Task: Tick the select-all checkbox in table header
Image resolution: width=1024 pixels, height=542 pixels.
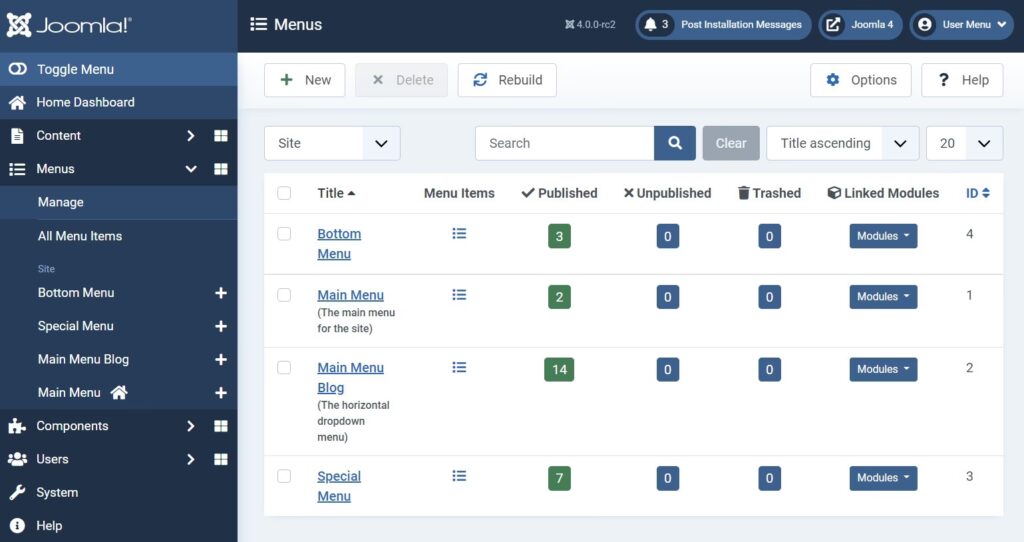Action: point(284,193)
